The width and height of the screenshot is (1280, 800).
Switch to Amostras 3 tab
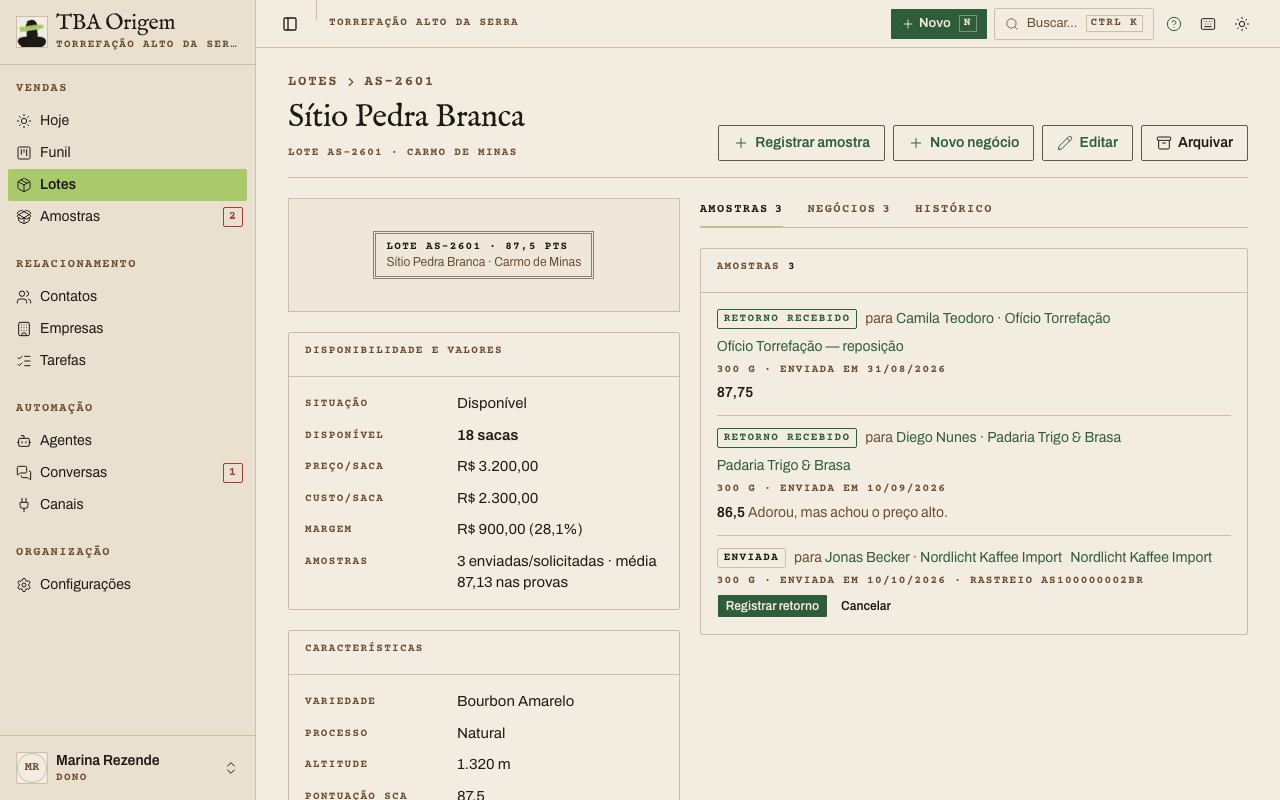(x=741, y=209)
